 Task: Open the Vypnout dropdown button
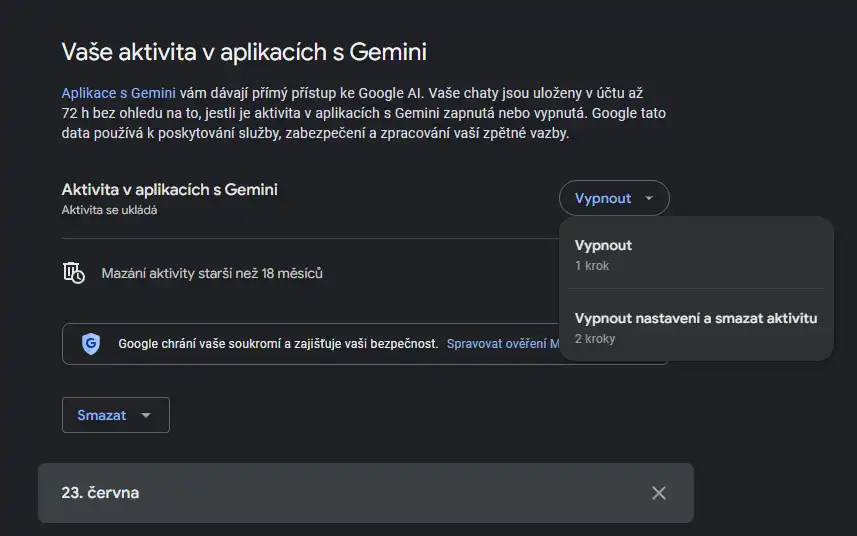coord(614,198)
